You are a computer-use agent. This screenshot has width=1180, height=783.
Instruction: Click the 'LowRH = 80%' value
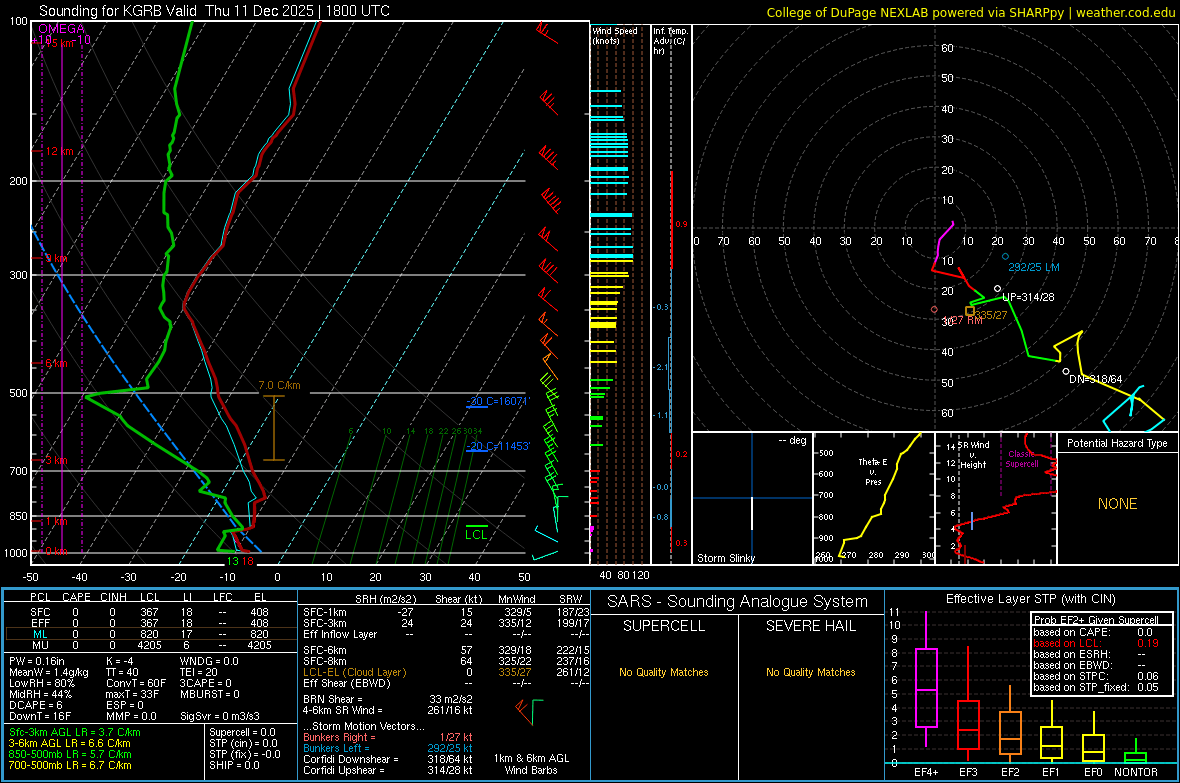(x=42, y=684)
